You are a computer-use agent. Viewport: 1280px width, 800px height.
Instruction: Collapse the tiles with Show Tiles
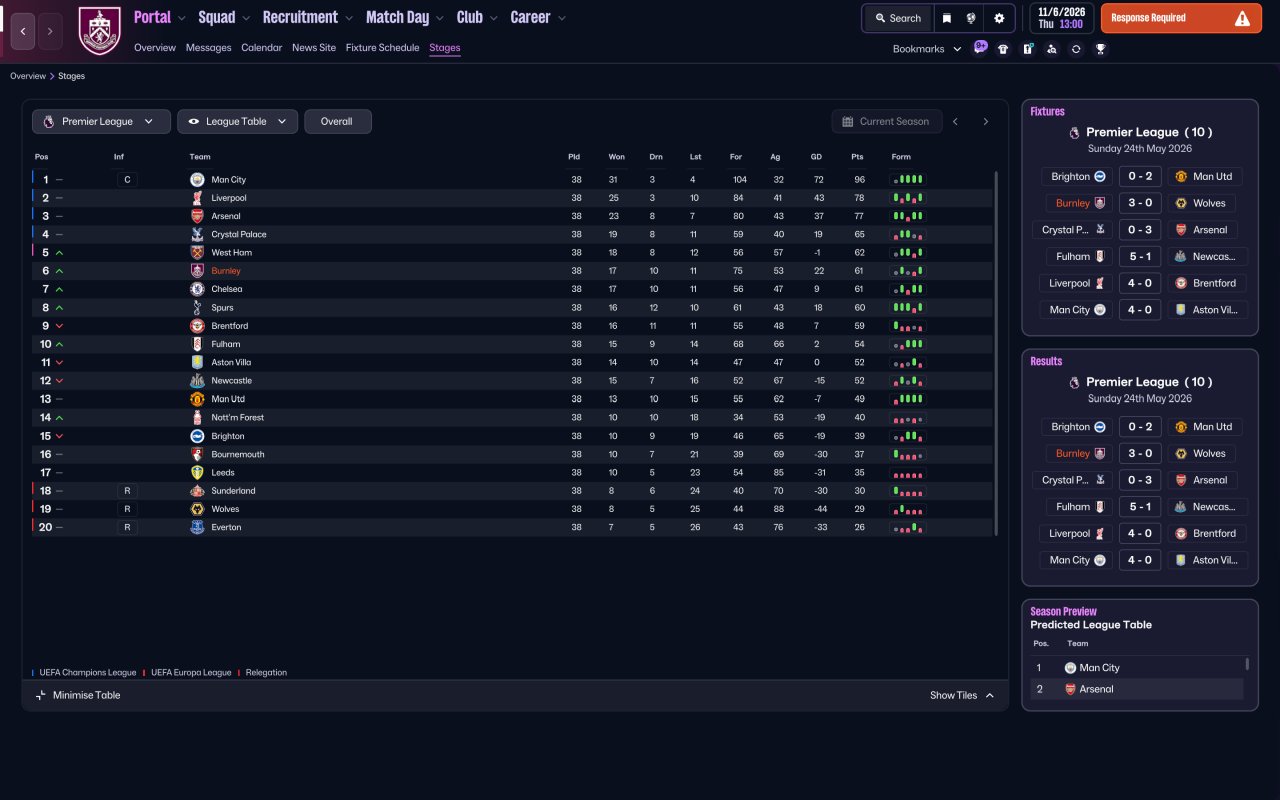coord(962,696)
